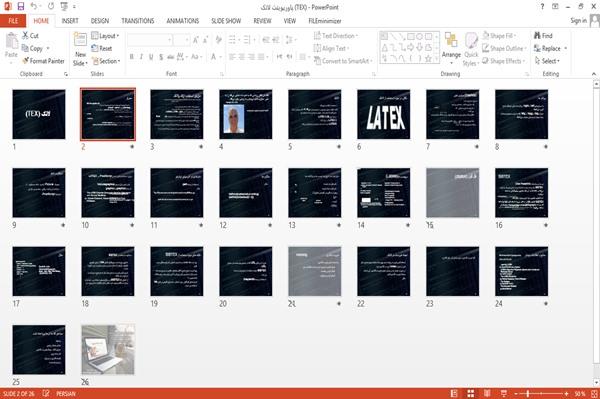Adjust the zoom slider handle
This screenshot has width=600, height=399.
coord(528,393)
